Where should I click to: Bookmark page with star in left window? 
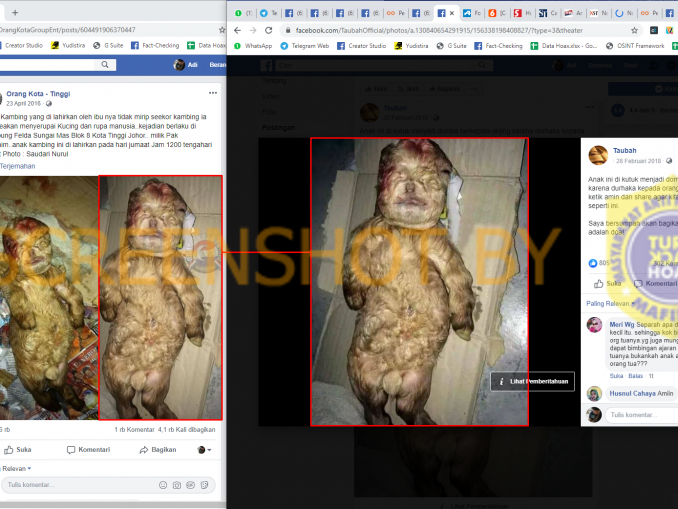pos(222,30)
